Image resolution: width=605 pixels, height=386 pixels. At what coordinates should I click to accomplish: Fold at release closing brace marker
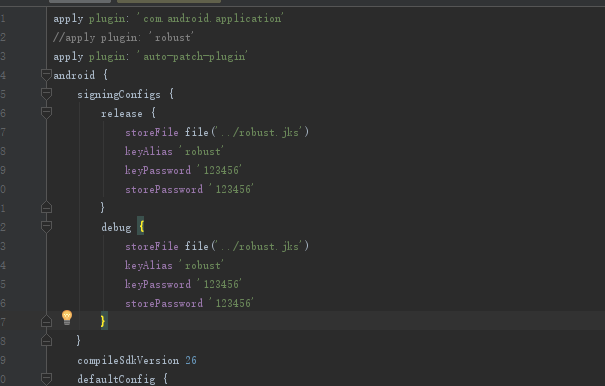[46, 207]
